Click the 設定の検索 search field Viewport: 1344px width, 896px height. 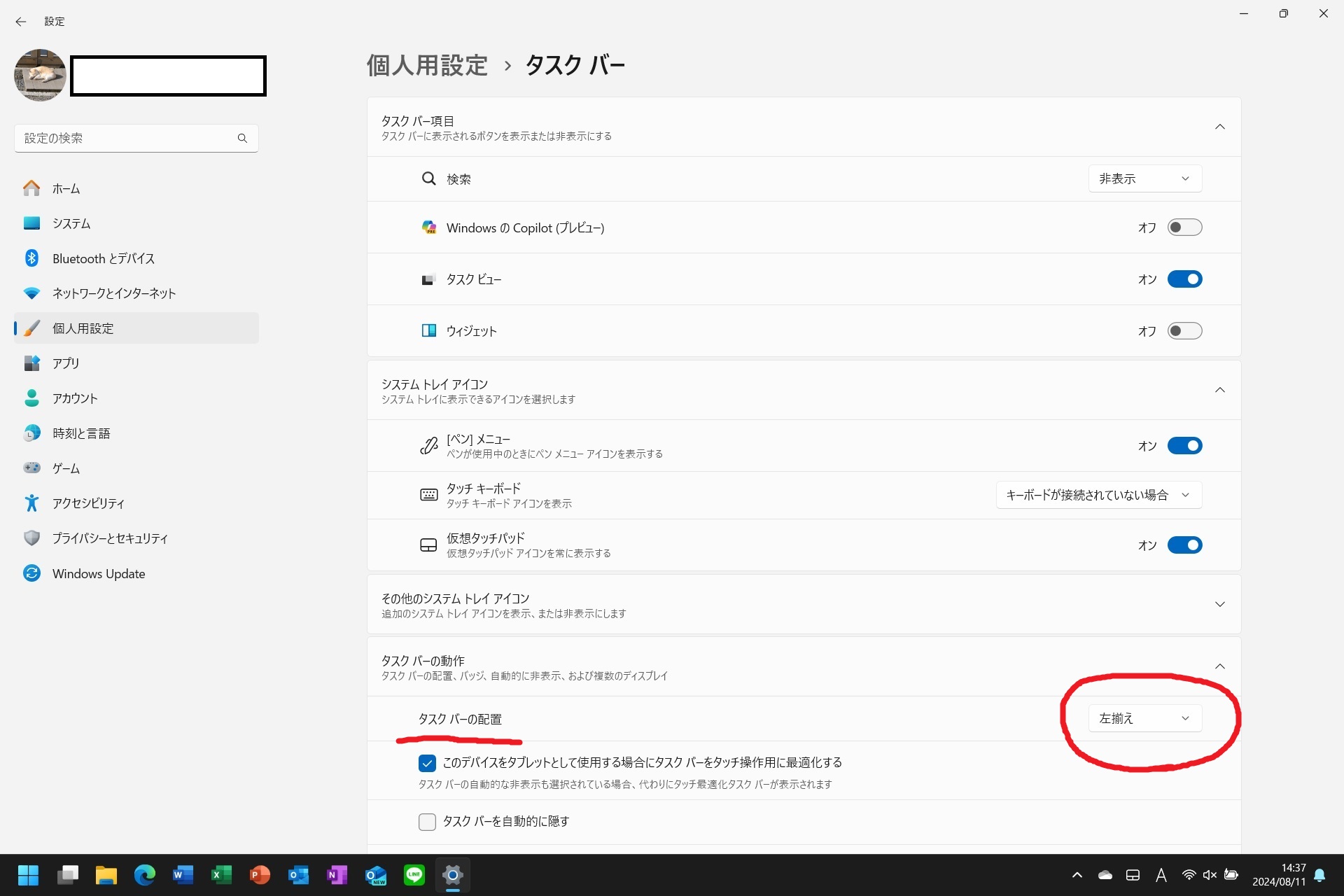click(126, 139)
